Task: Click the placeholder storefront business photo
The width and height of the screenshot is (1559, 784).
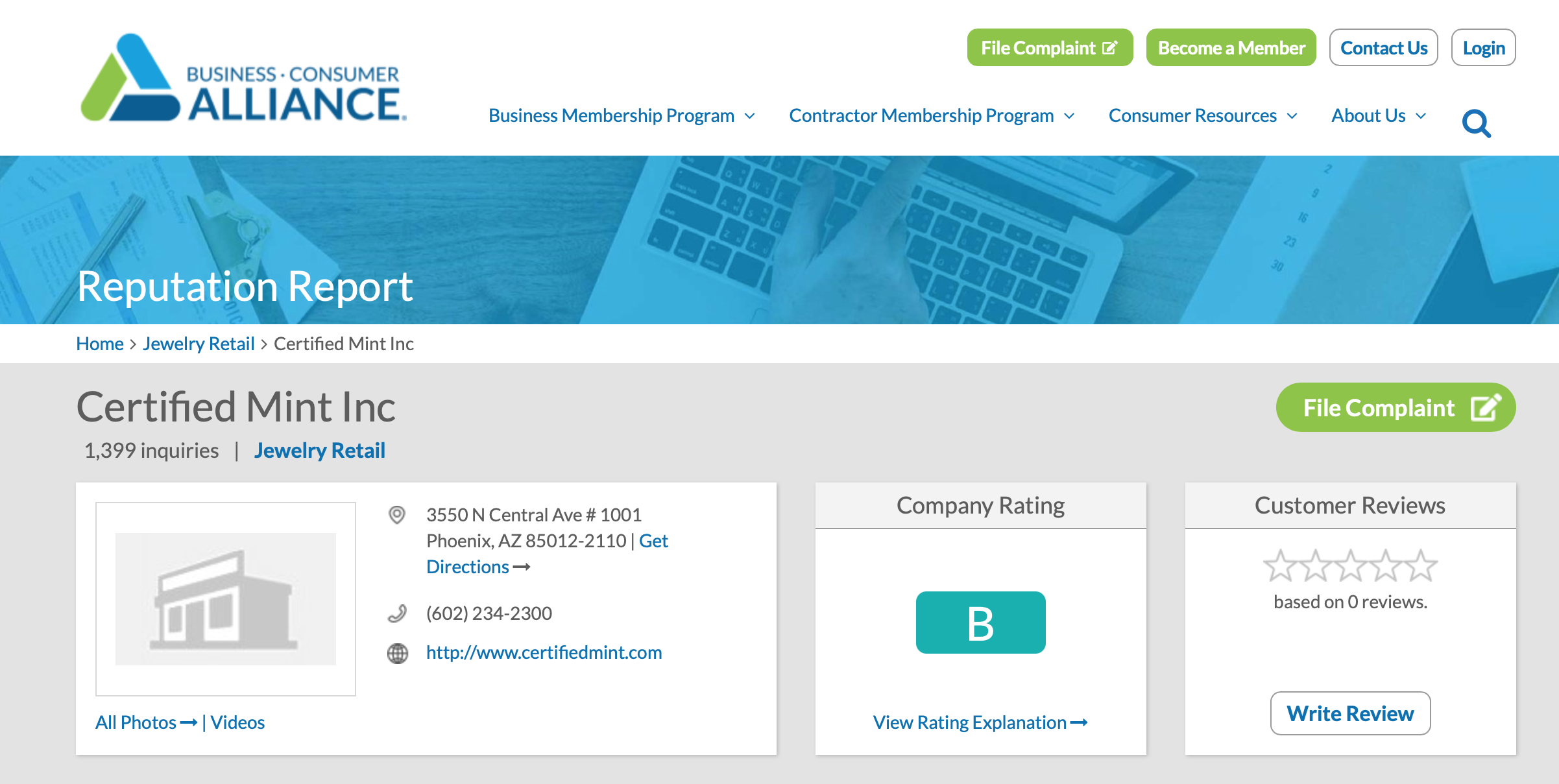Action: [226, 599]
